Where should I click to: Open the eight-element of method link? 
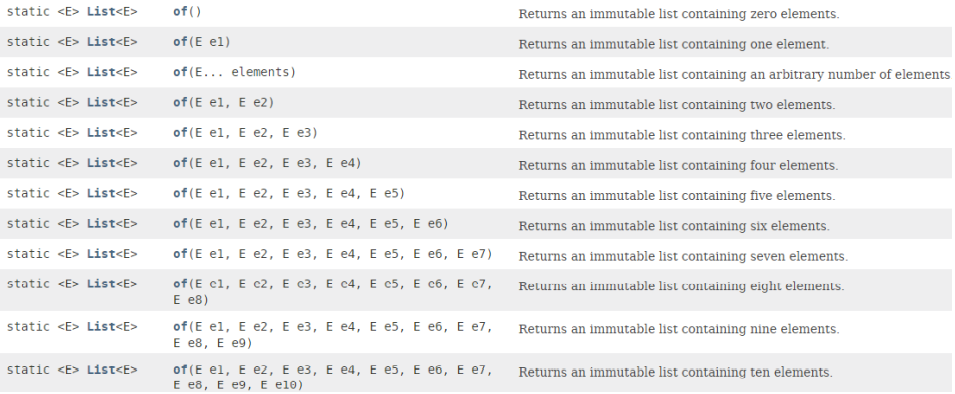180,284
